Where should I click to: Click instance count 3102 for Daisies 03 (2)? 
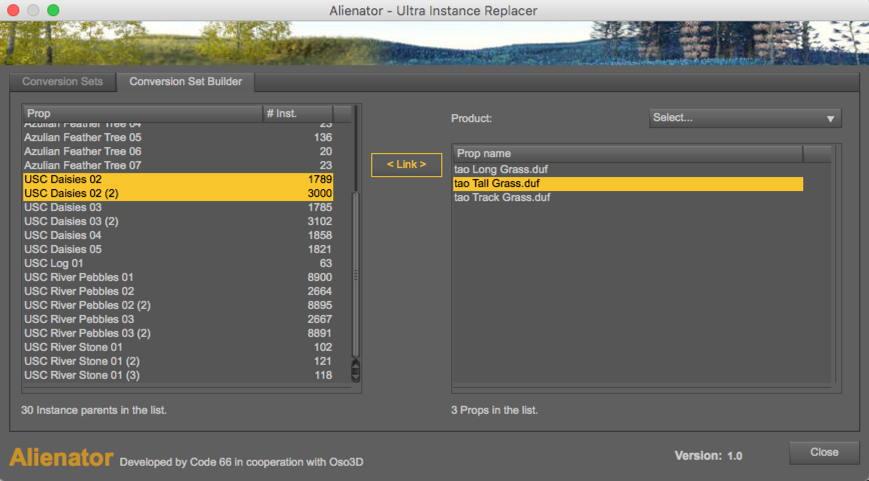pyautogui.click(x=320, y=221)
